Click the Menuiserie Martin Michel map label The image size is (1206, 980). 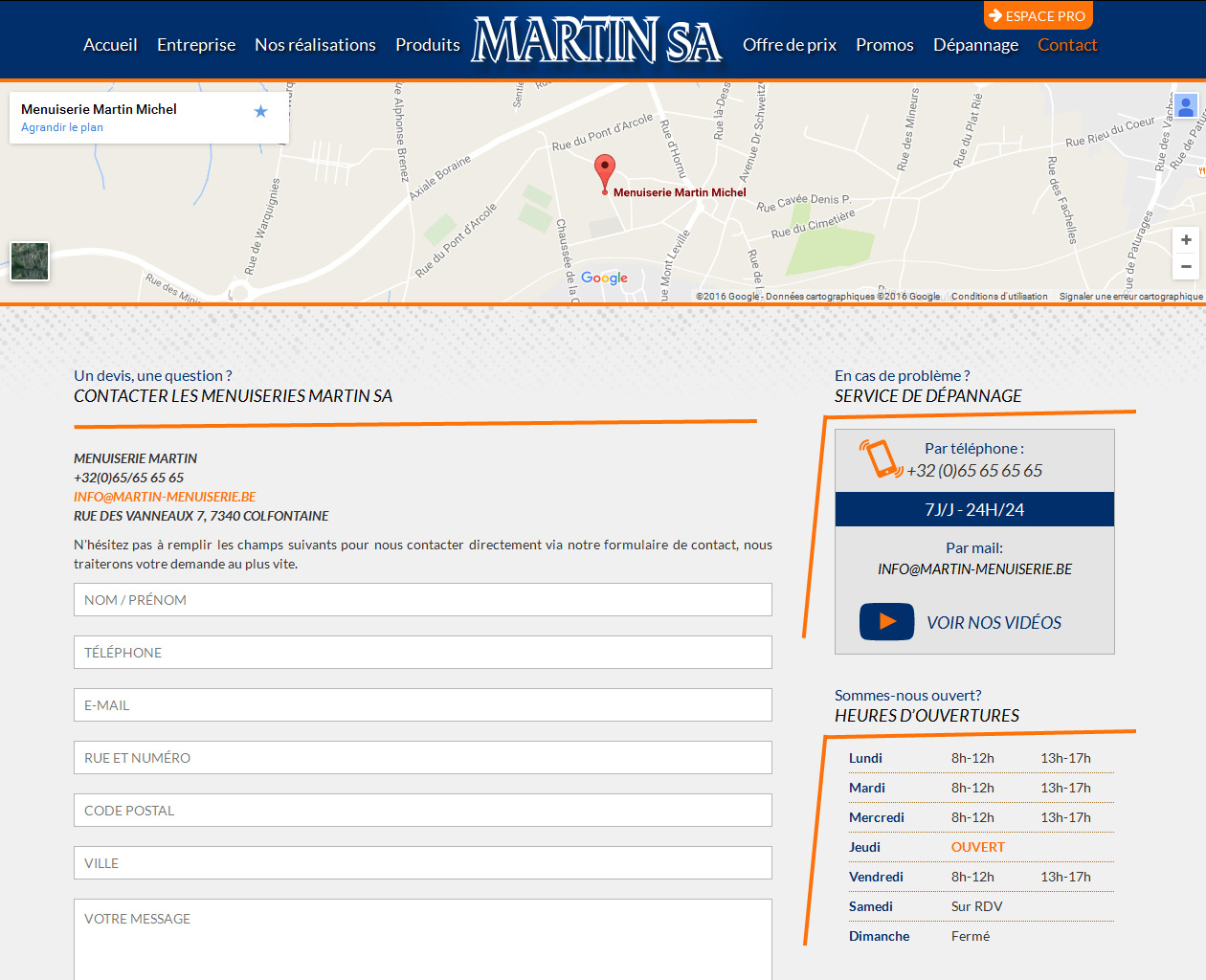point(680,192)
